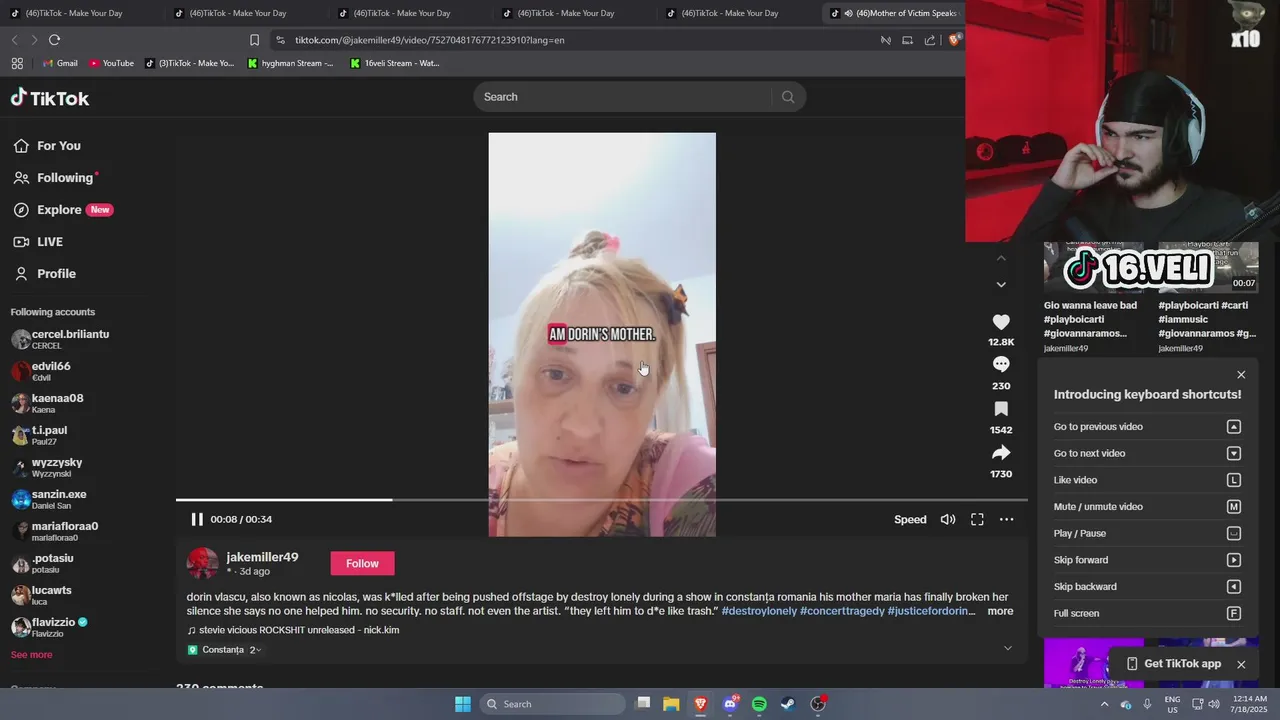Open the flavizzio verified account
Screen dimensions: 1280x720
point(50,627)
